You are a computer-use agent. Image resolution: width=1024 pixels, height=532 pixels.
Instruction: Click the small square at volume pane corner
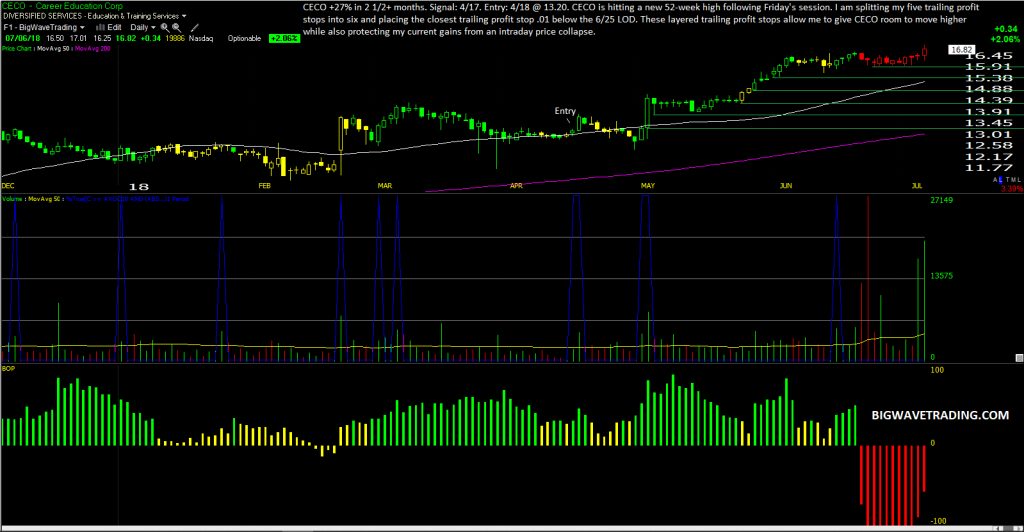pyautogui.click(x=1019, y=358)
